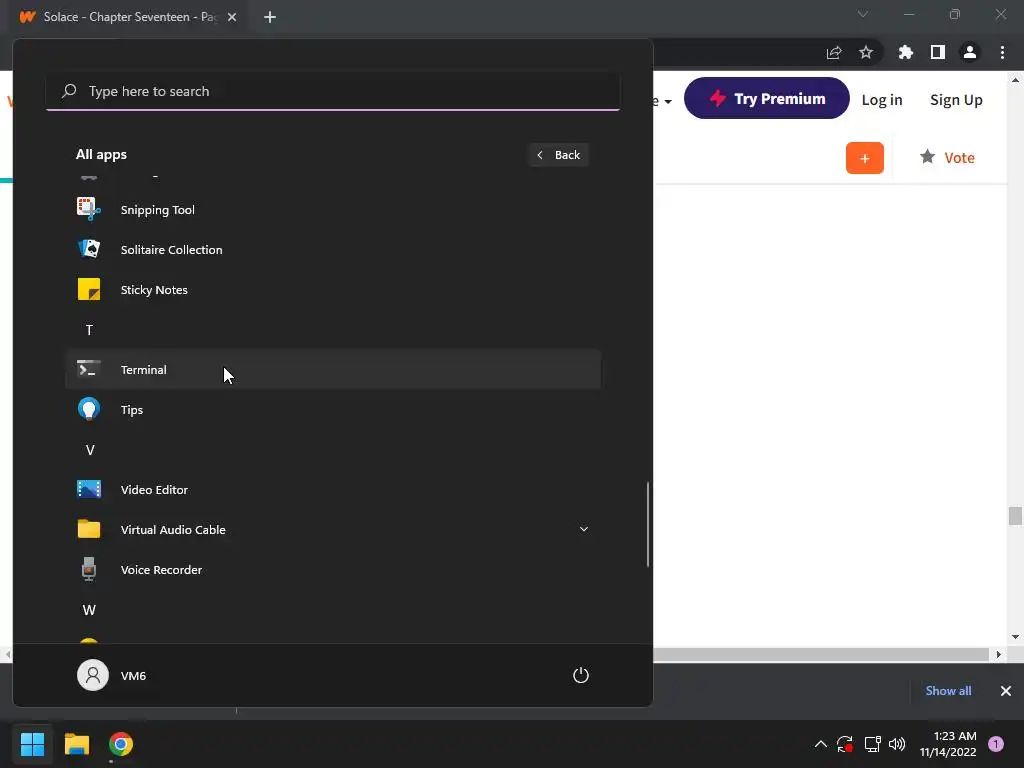The height and width of the screenshot is (768, 1024).
Task: Launch Solitaire Collection via its card icon
Action: click(x=89, y=249)
